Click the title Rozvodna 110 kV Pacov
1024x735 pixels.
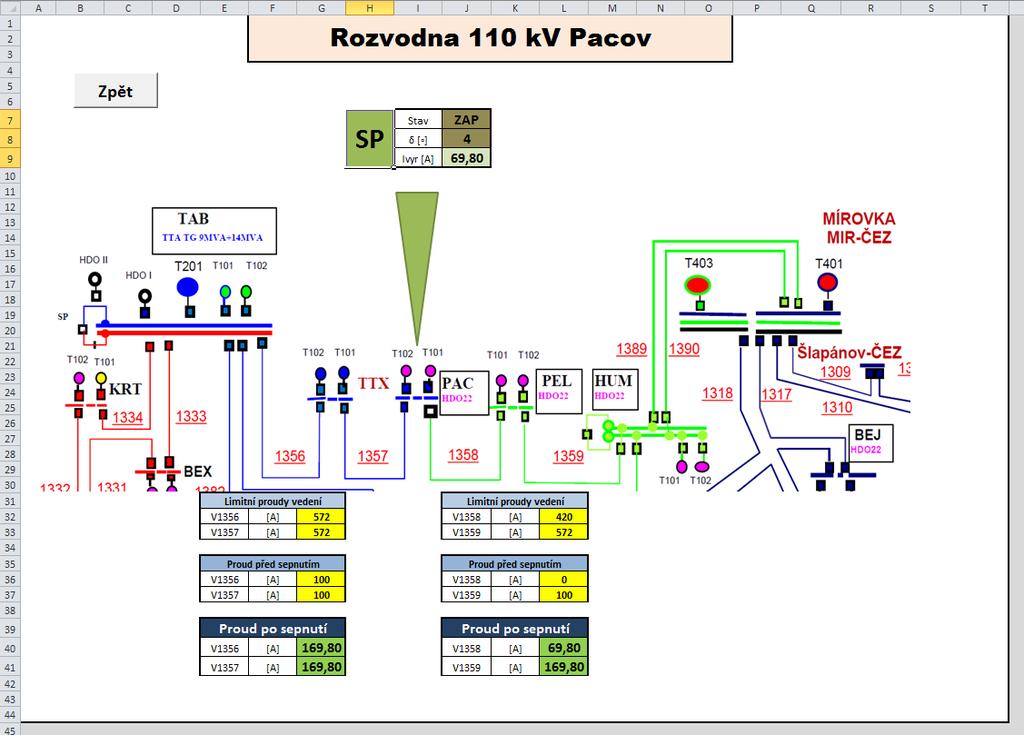pyautogui.click(x=490, y=38)
